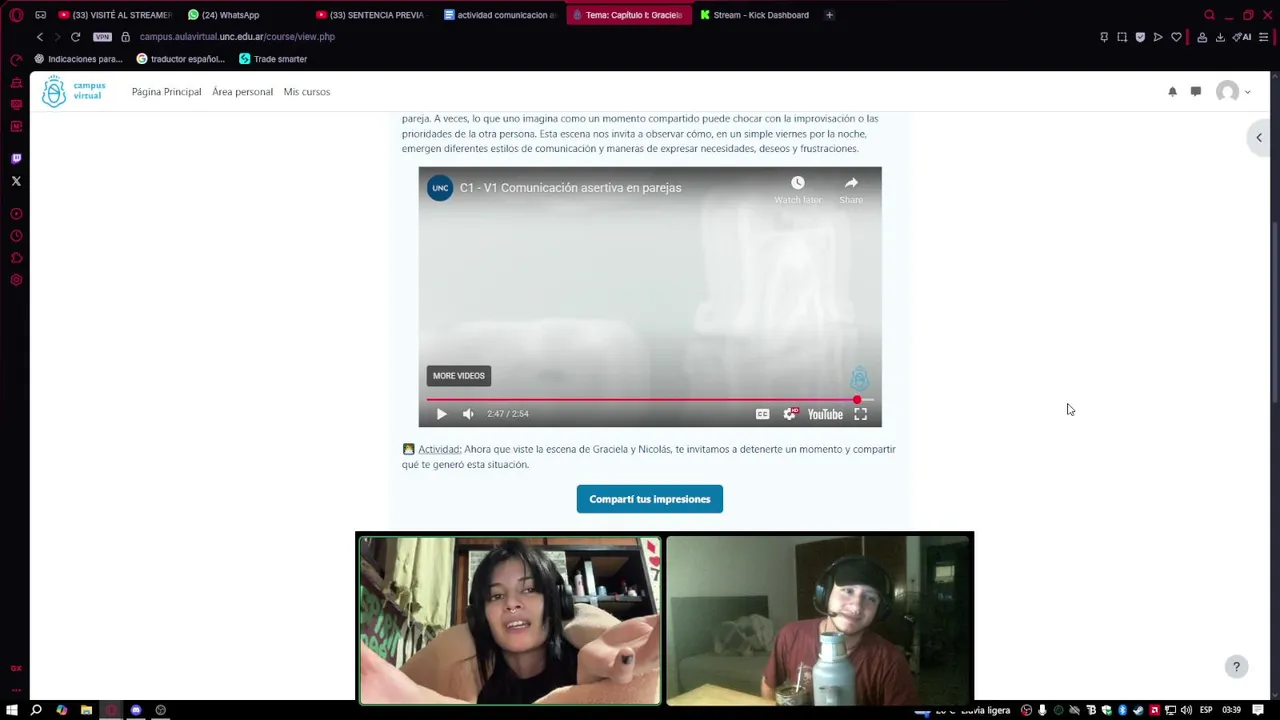Click the Campus Virtual logo
The image size is (1280, 720).
tap(73, 91)
